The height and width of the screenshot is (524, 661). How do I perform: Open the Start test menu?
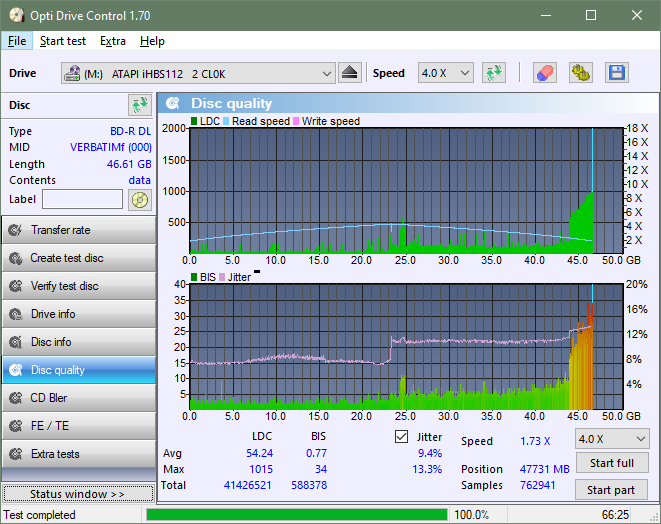click(x=63, y=41)
